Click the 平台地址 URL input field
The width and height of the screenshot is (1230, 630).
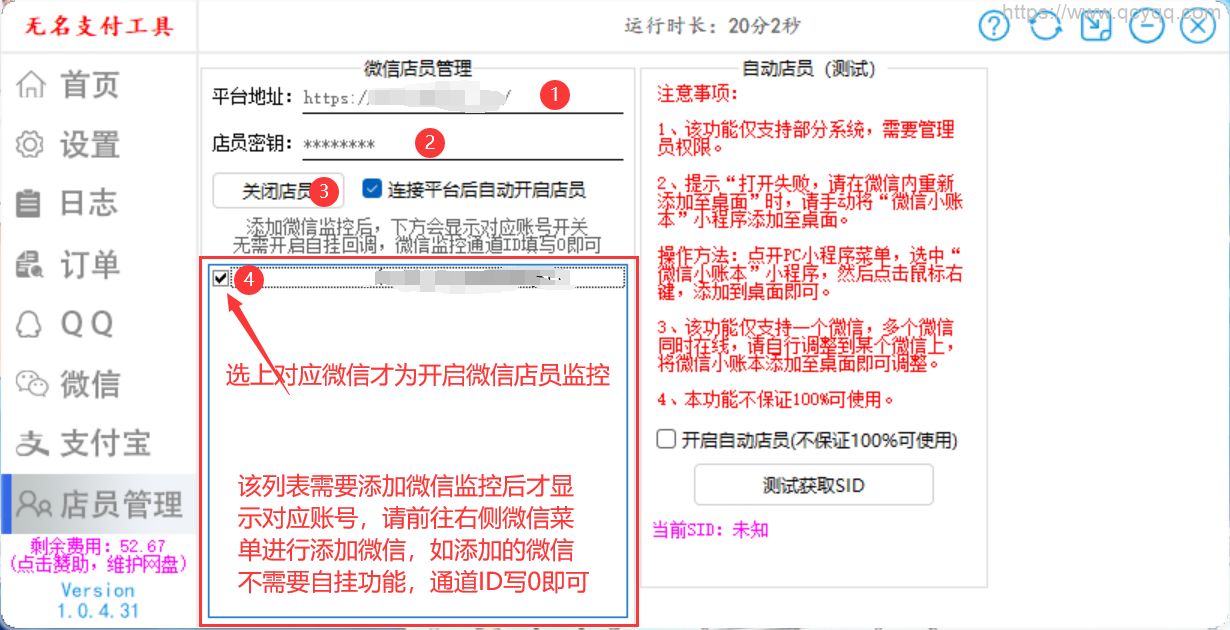460,98
